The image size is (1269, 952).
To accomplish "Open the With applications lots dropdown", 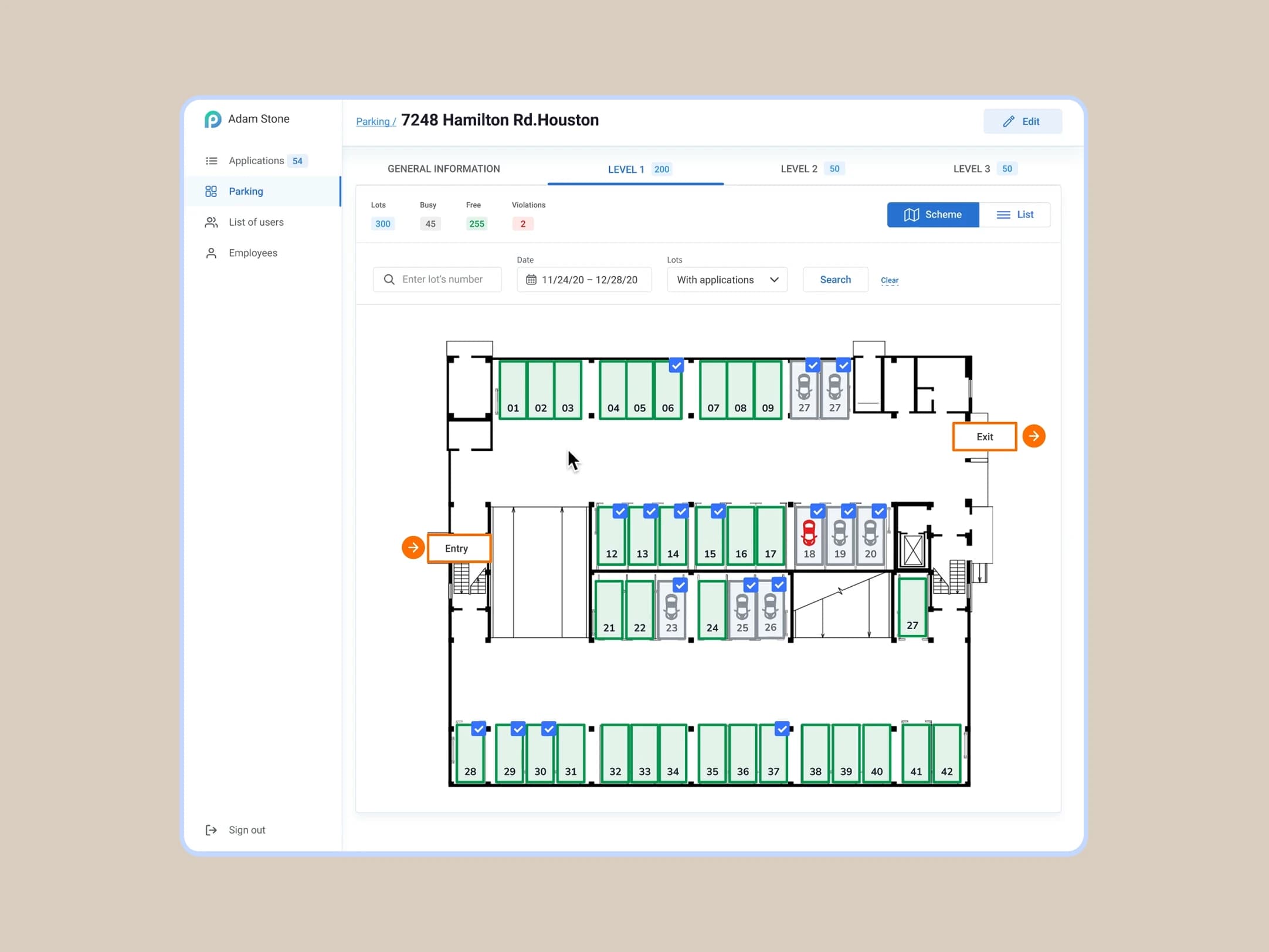I will coord(727,280).
